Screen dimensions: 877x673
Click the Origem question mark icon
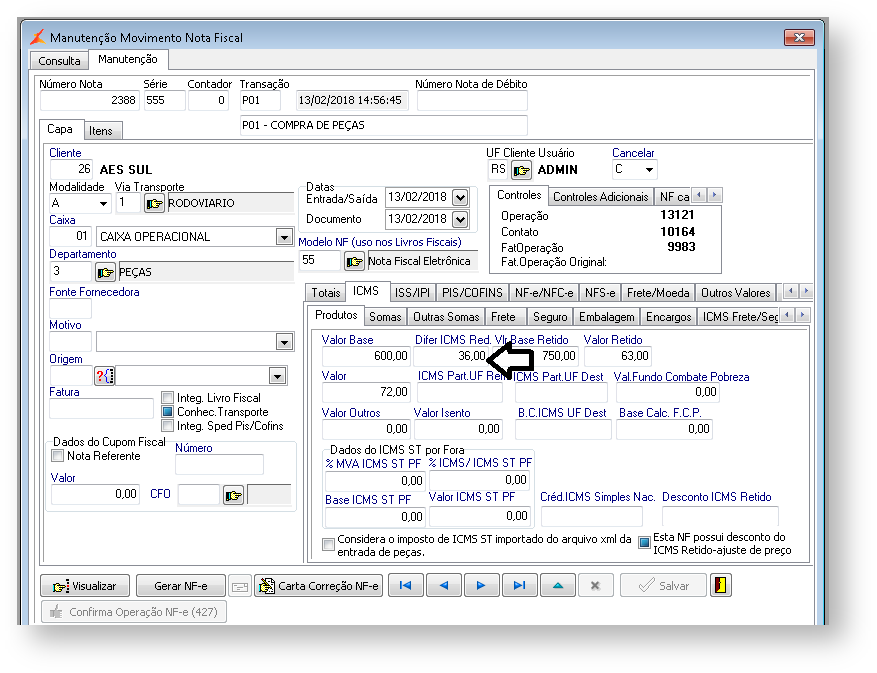click(x=105, y=376)
